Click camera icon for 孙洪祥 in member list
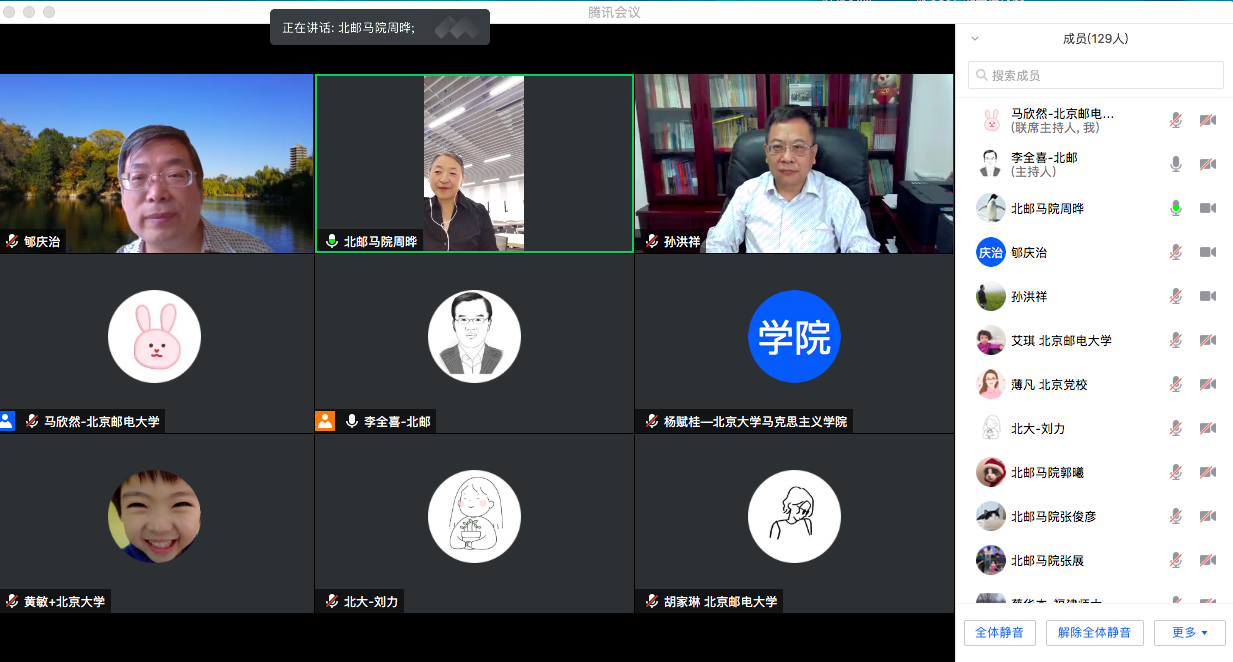This screenshot has width=1233, height=662. click(1208, 296)
